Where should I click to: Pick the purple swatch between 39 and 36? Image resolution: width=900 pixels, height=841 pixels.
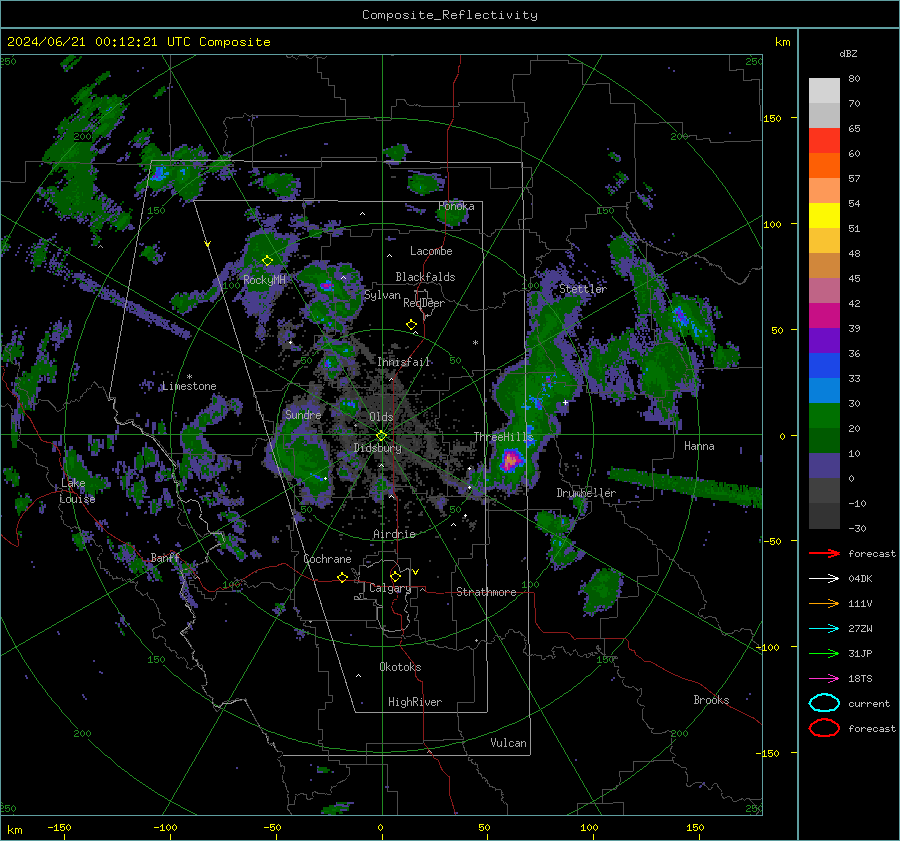(x=824, y=341)
